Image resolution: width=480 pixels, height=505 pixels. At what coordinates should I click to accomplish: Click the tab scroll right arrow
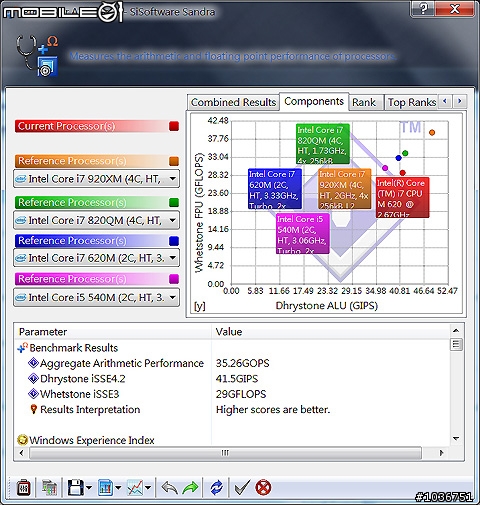(x=460, y=101)
